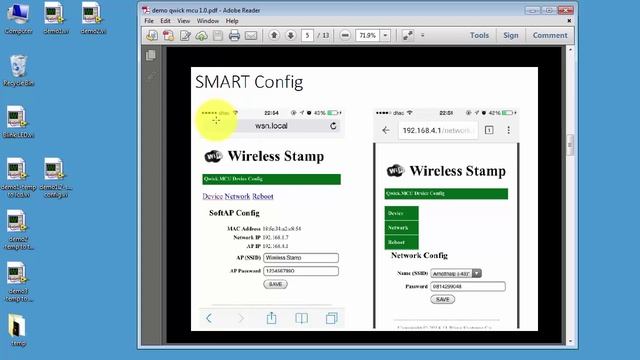Click the AP (SSID) field Wireless Stamp
640x360 pixels.
pyautogui.click(x=301, y=258)
